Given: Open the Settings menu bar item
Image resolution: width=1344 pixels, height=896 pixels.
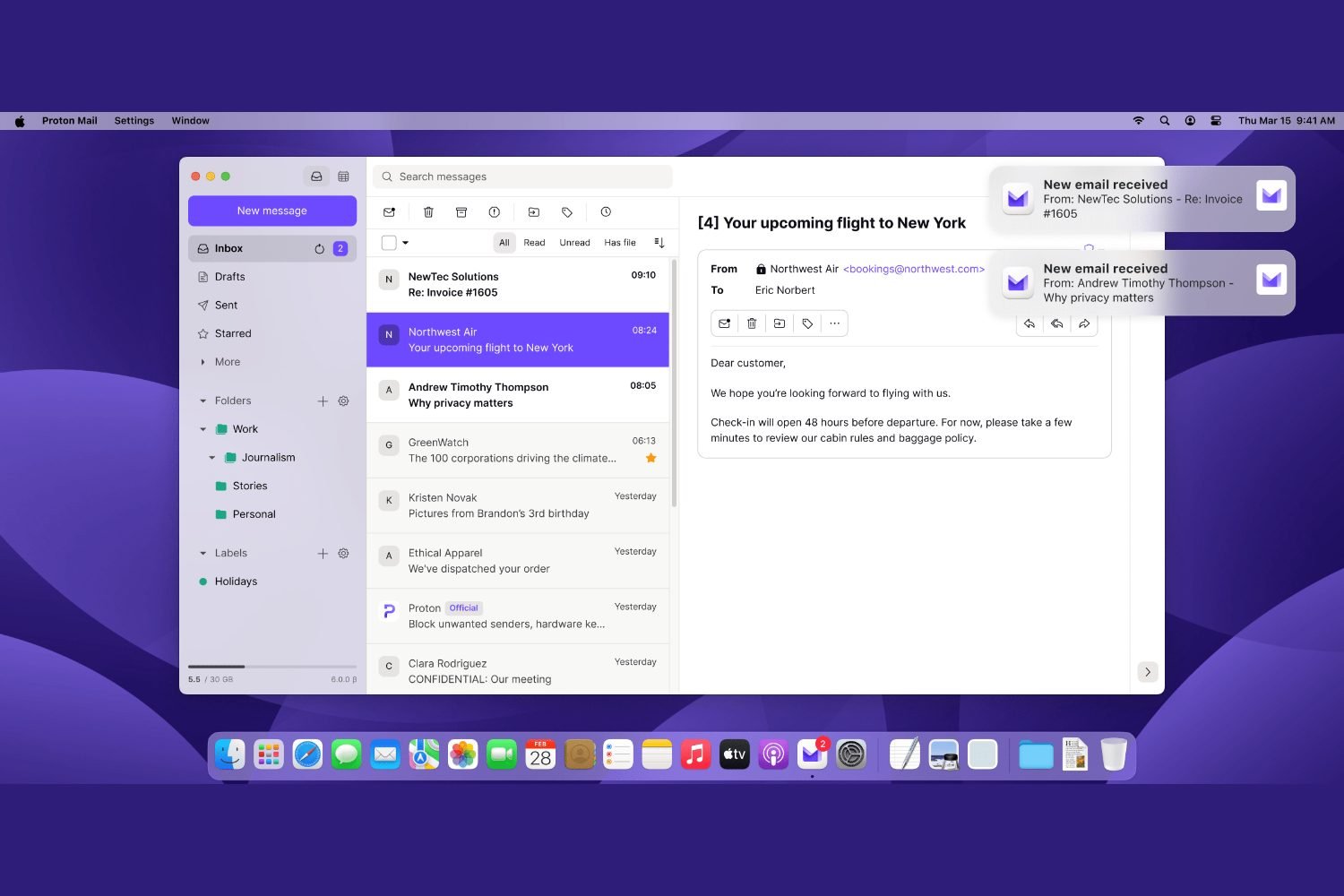Looking at the screenshot, I should point(134,121).
